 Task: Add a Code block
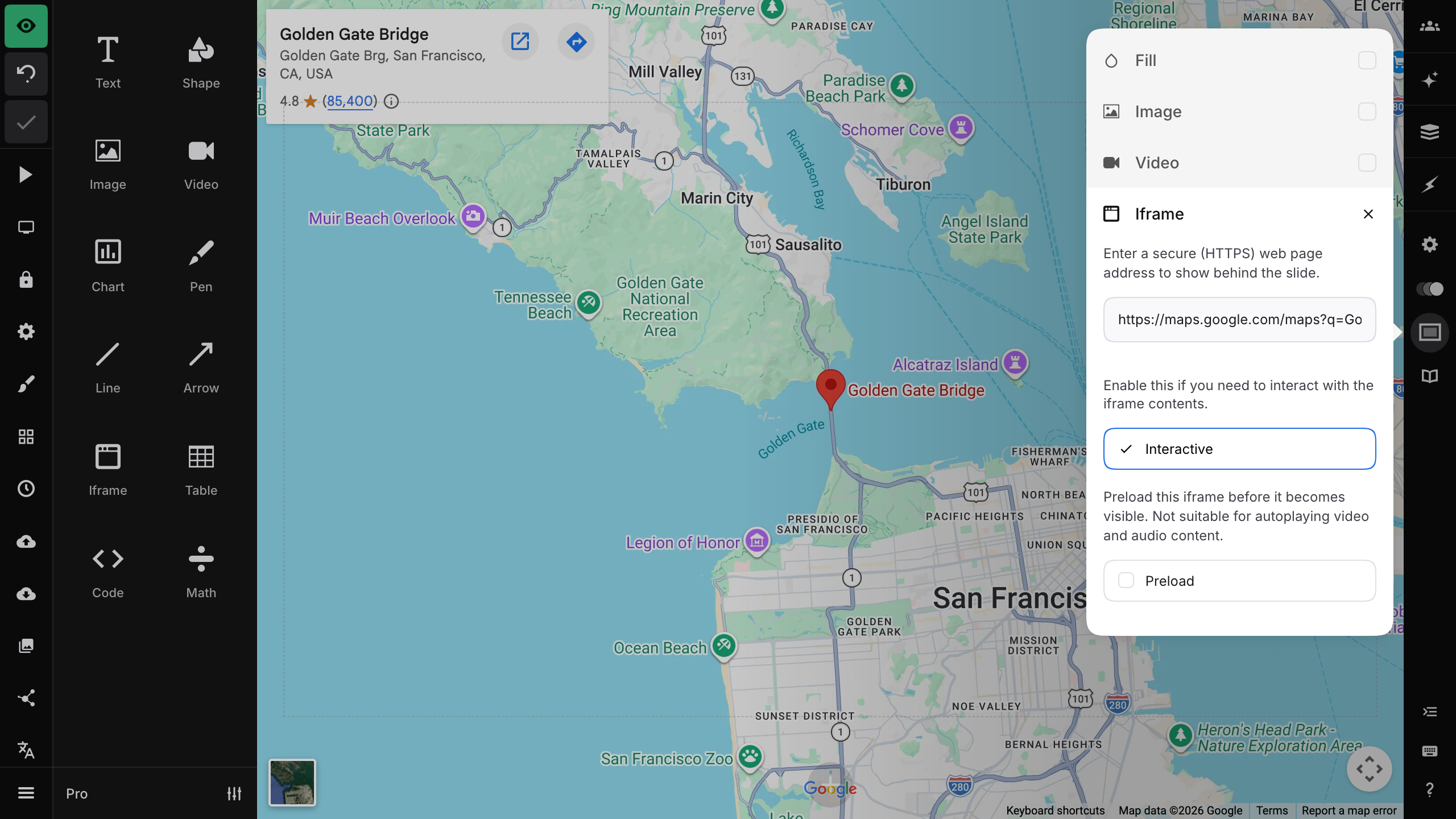click(108, 572)
